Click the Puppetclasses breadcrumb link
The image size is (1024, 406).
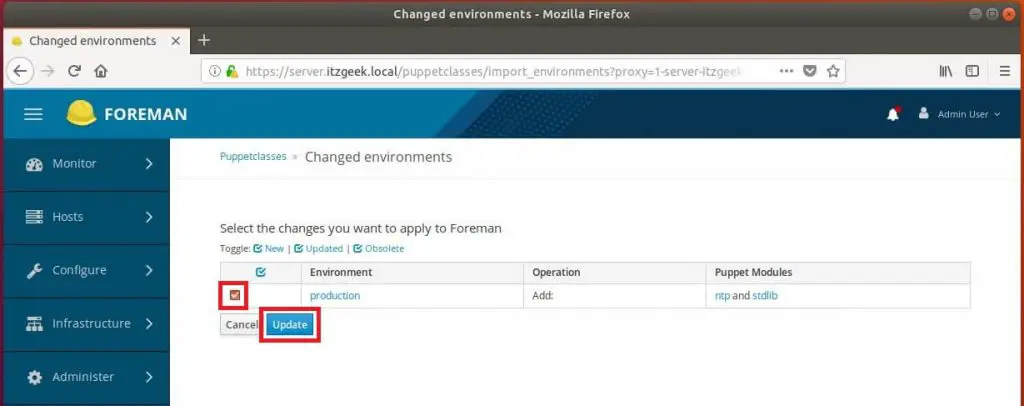pyautogui.click(x=252, y=157)
